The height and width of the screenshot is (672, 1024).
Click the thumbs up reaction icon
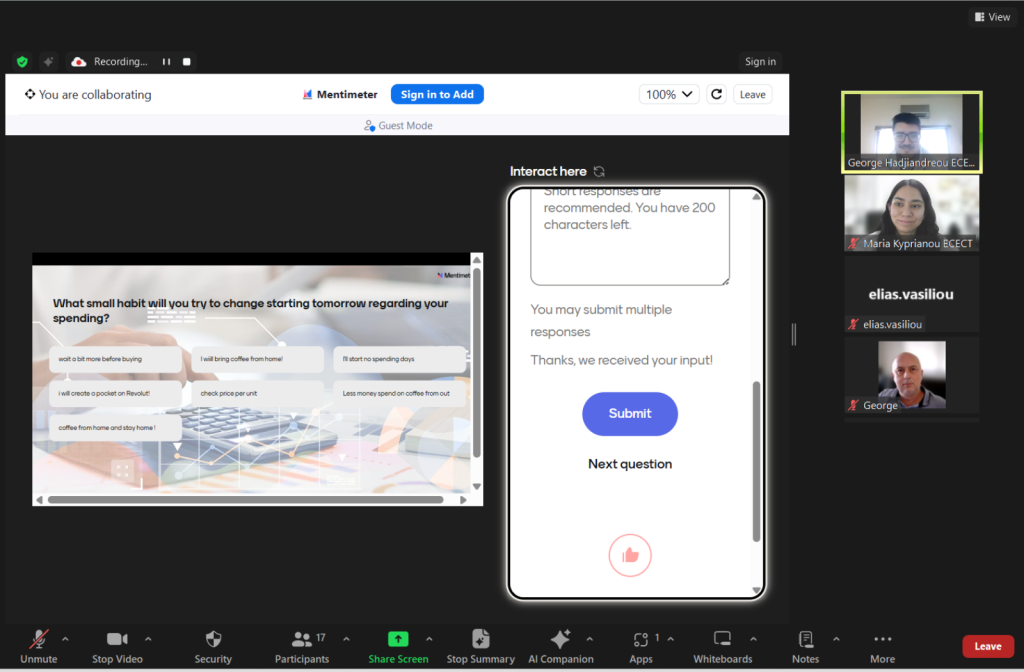pos(630,555)
